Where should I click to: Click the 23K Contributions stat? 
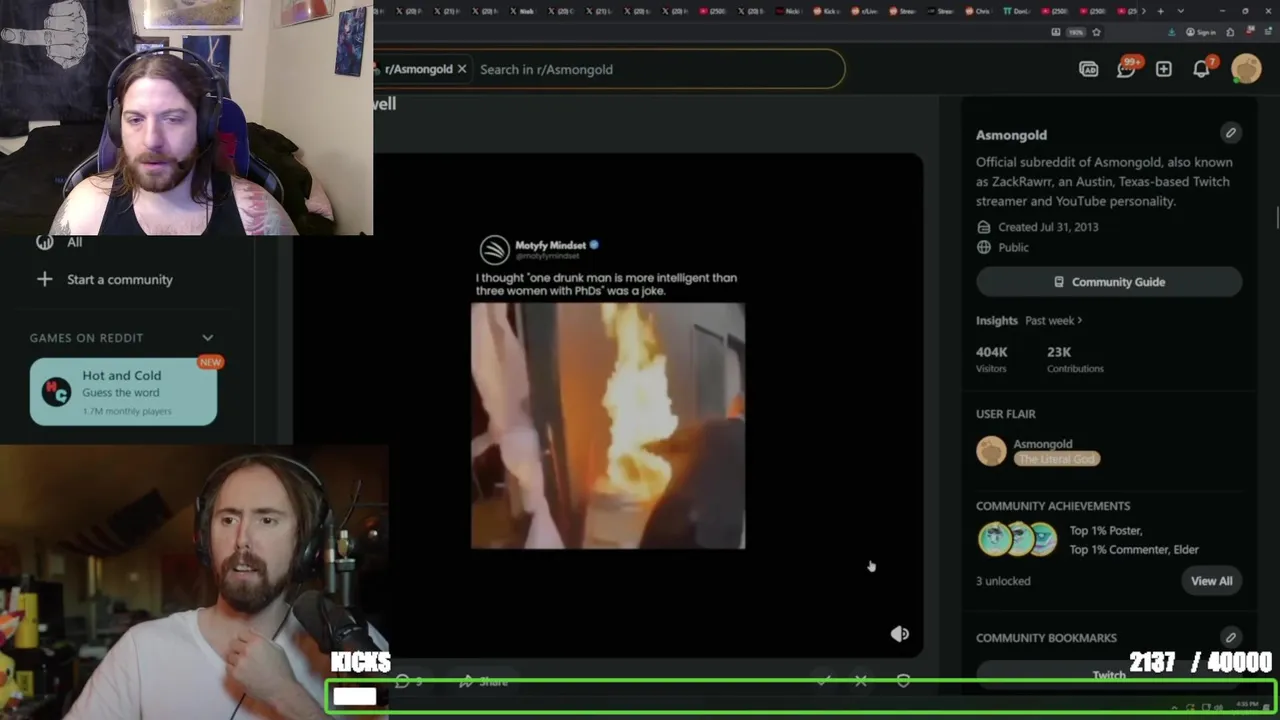1075,359
